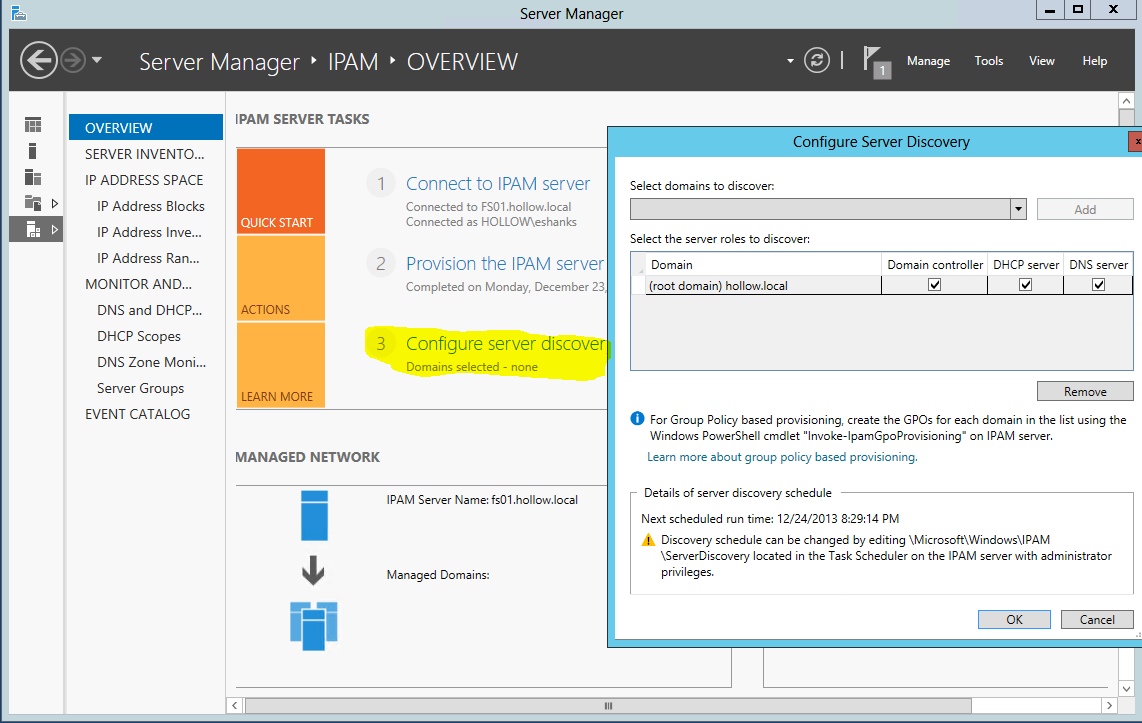Click the back navigation arrow
1142x723 pixels.
pyautogui.click(x=39, y=61)
